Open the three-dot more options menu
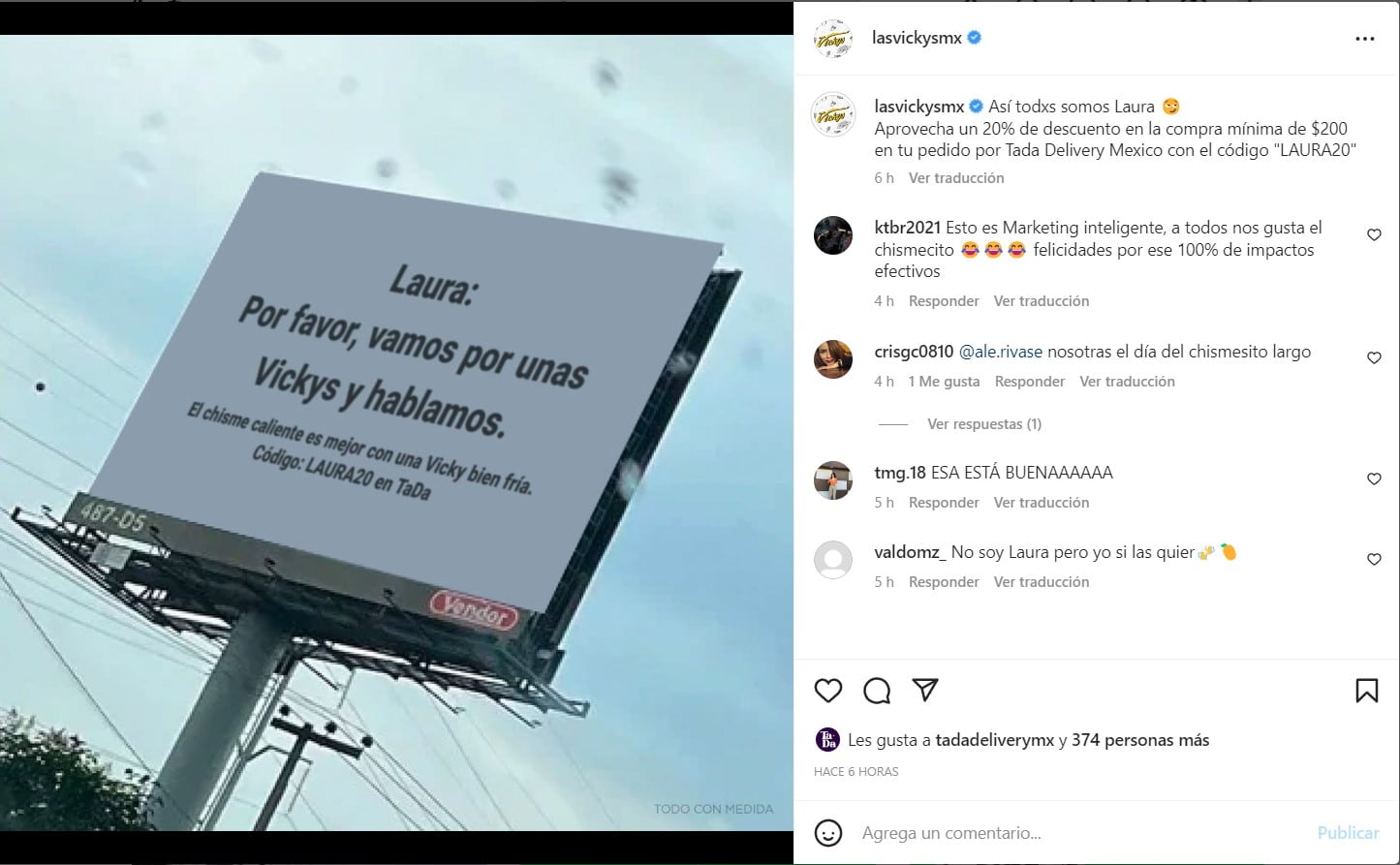The height and width of the screenshot is (865, 1400). pos(1365,39)
